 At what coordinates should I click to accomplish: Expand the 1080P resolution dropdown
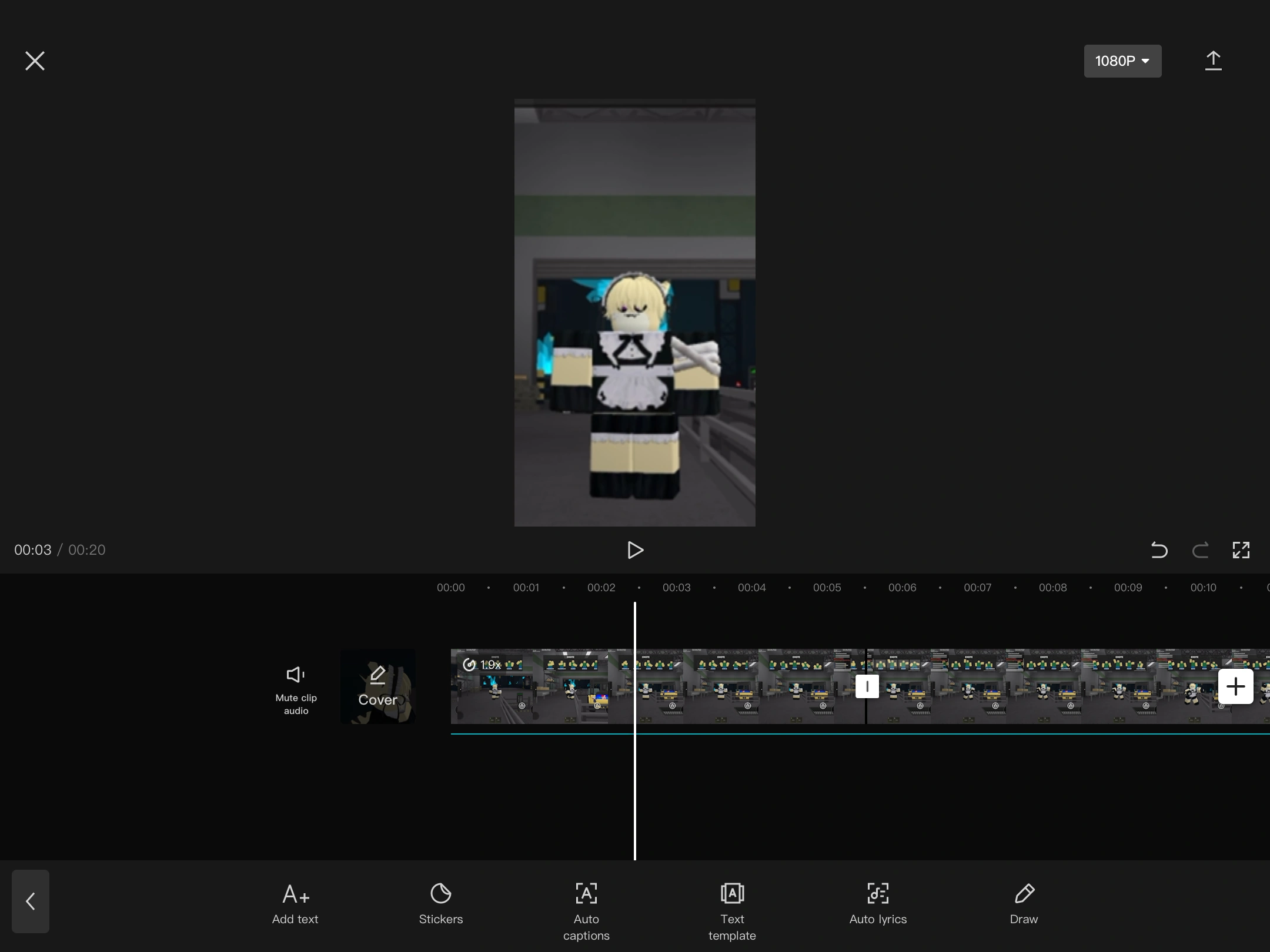[1122, 61]
